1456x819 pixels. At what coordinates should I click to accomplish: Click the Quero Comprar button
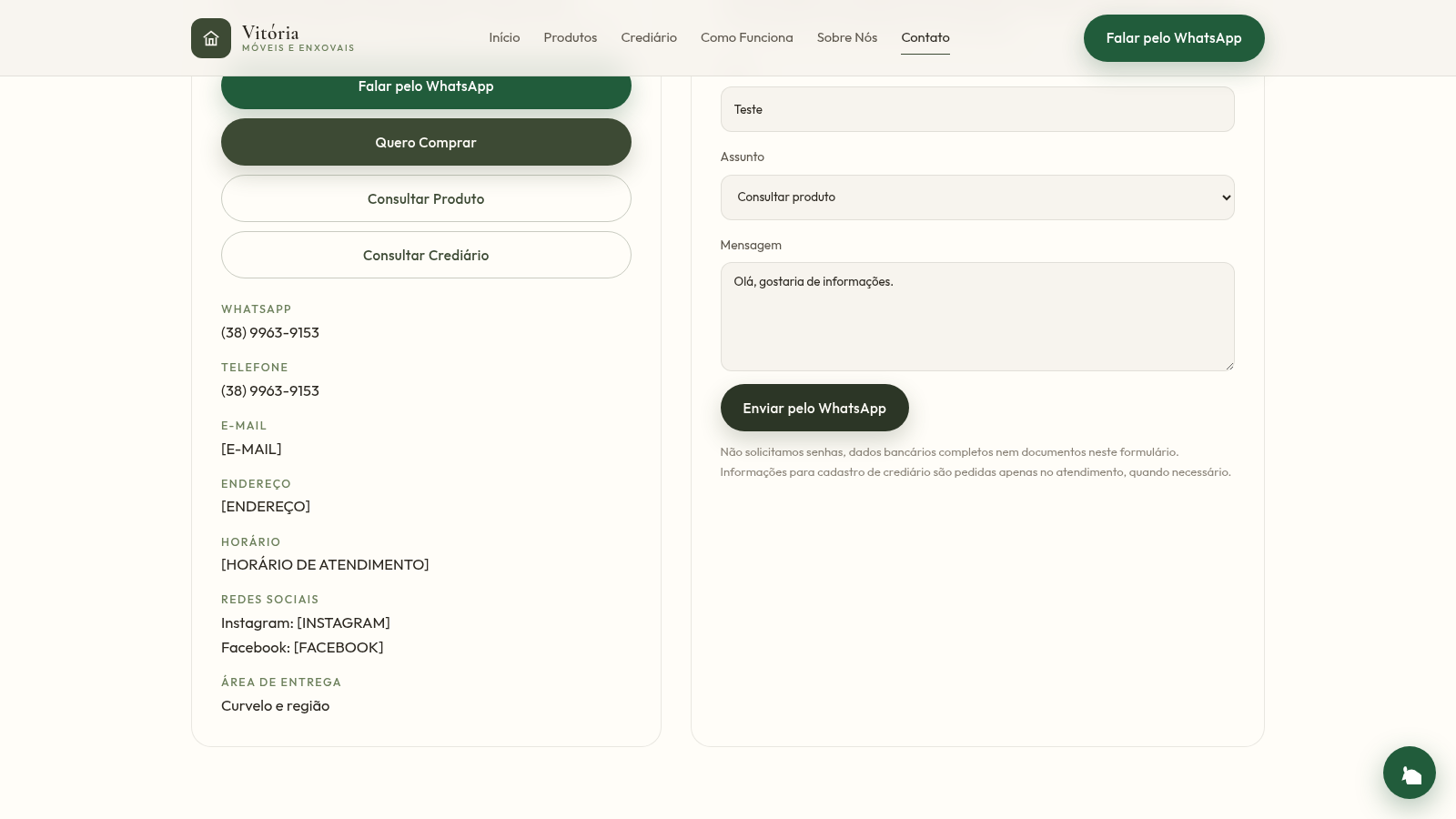[426, 142]
